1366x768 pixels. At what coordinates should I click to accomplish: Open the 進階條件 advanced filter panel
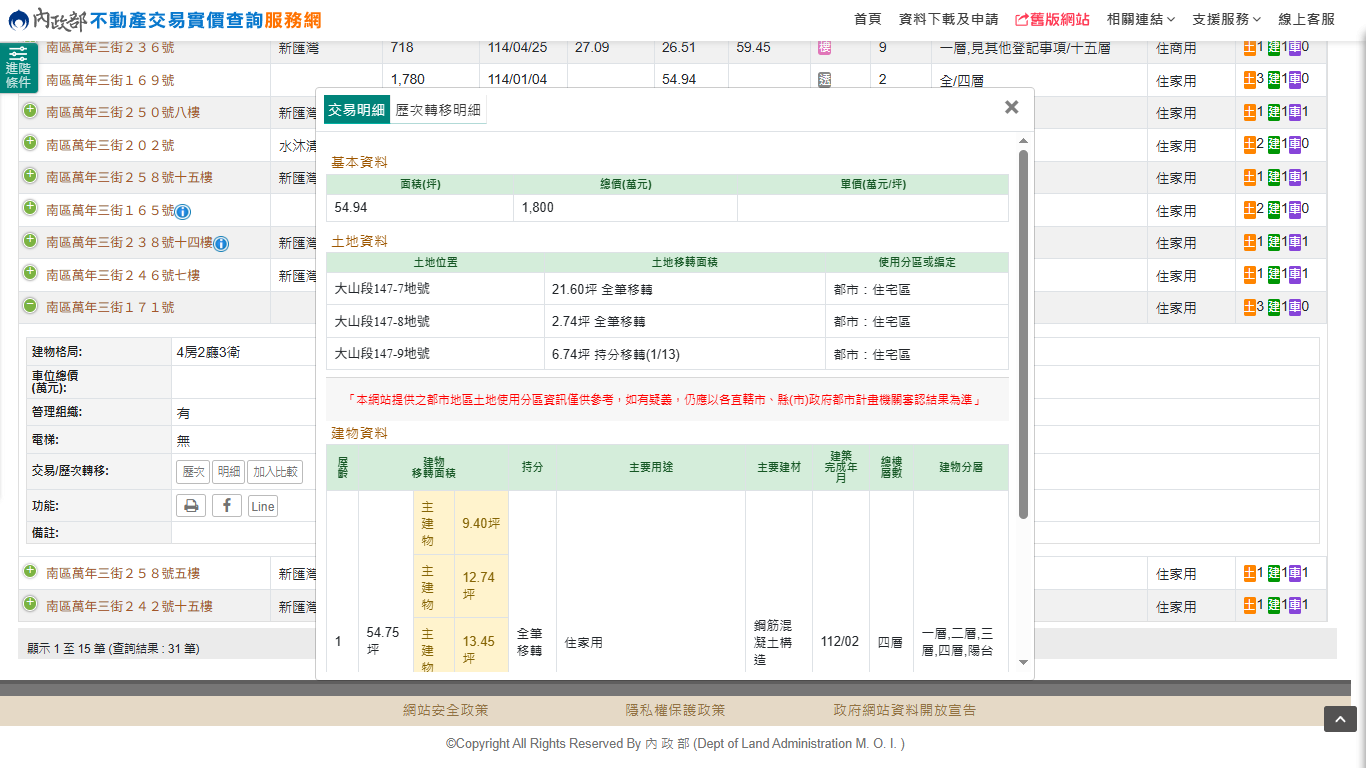point(18,67)
